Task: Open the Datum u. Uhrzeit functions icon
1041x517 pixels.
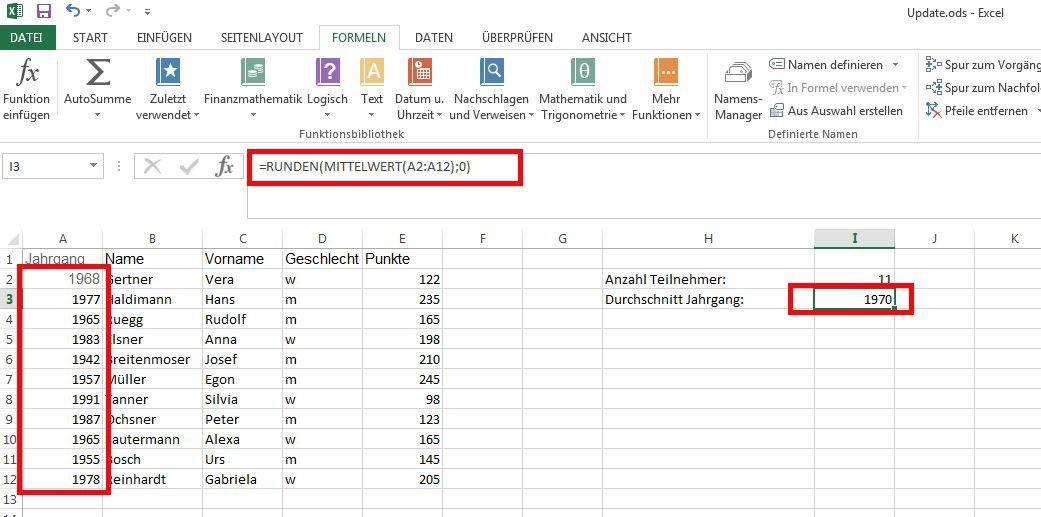Action: [x=420, y=72]
